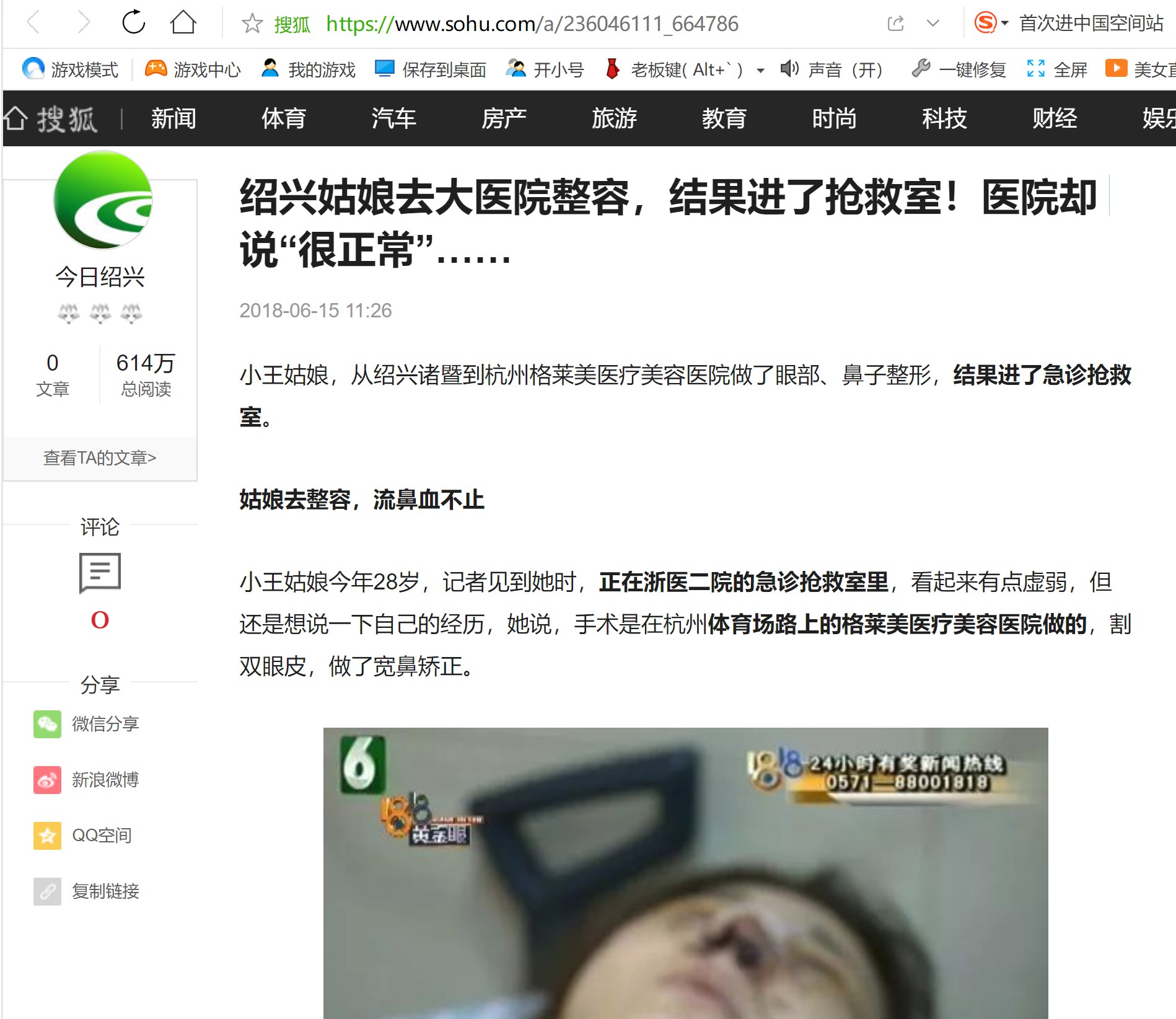Click the share icon in address bar
This screenshot has height=1019, width=1176.
896,24
